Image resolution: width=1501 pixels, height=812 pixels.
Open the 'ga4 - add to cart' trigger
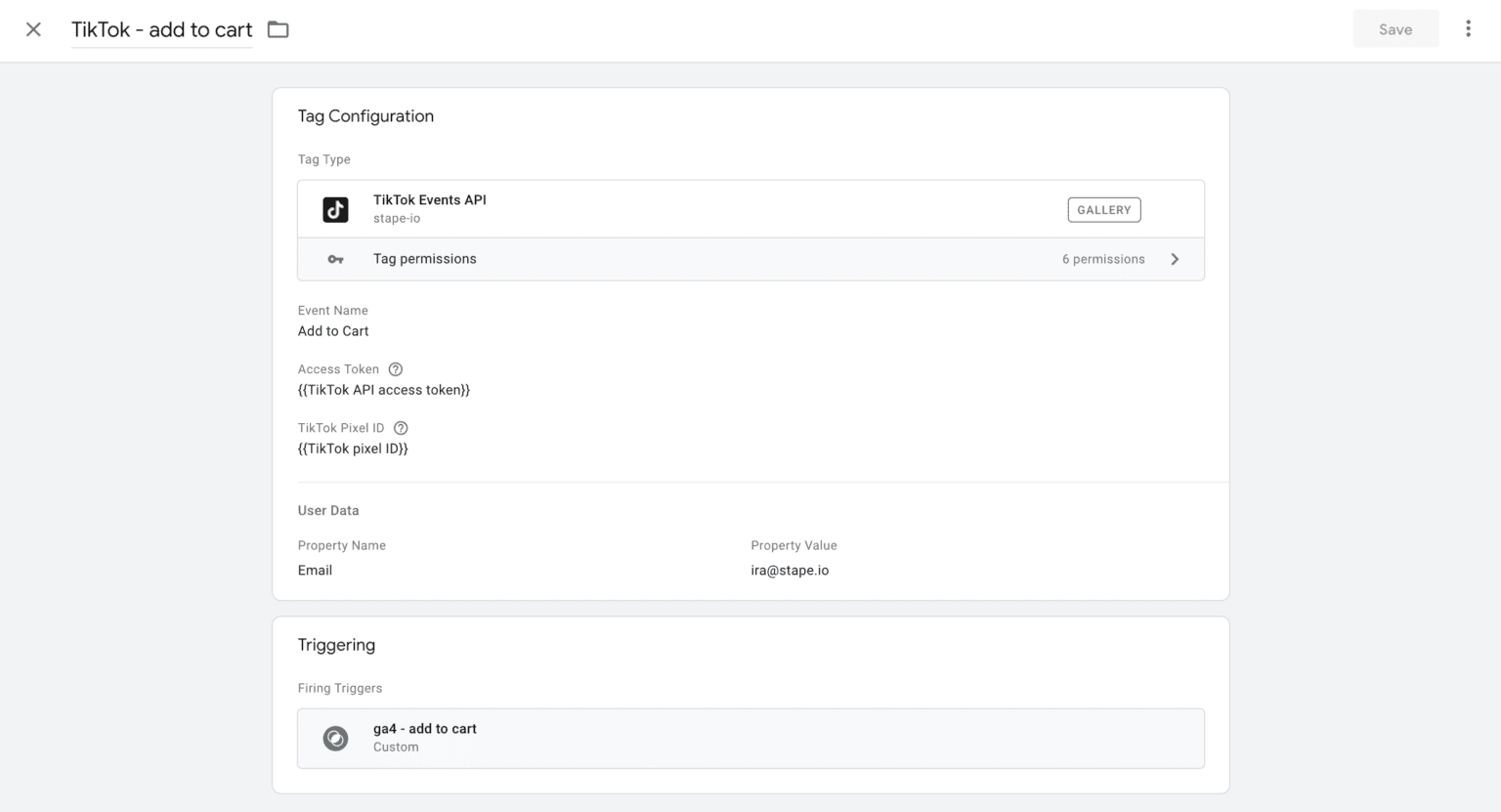point(750,738)
